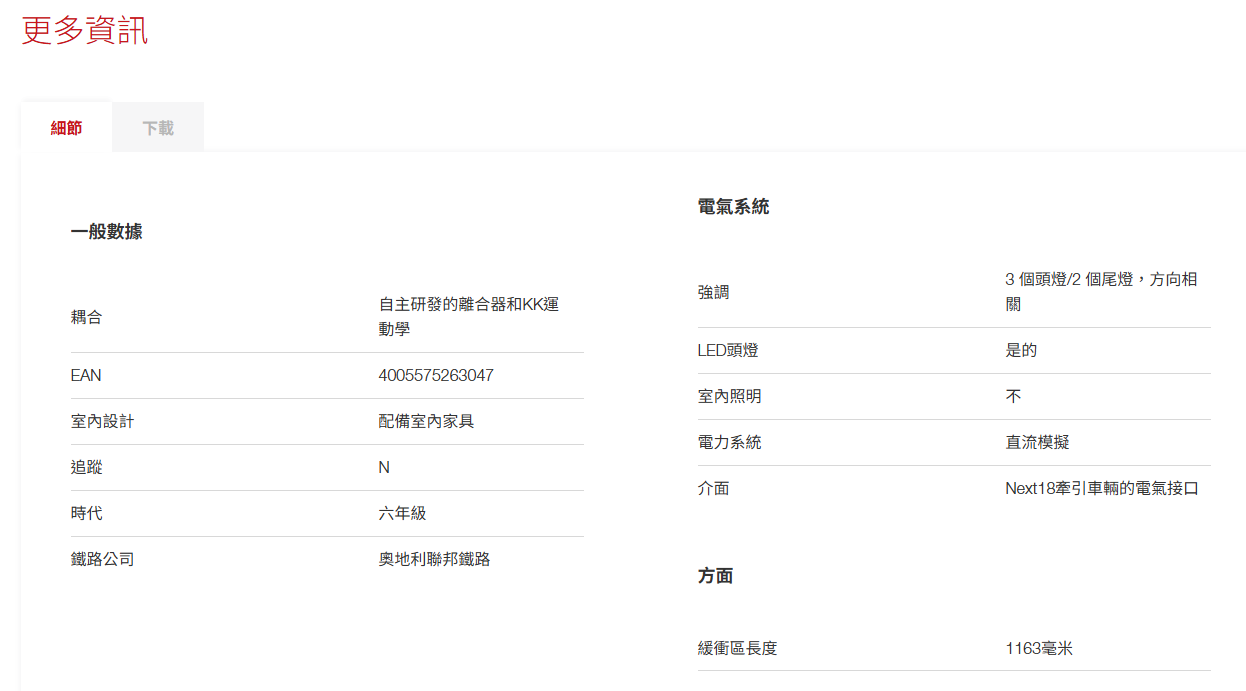Viewport: 1246px width, 691px height.
Task: Switch to the 下載 tab
Action: click(x=157, y=126)
